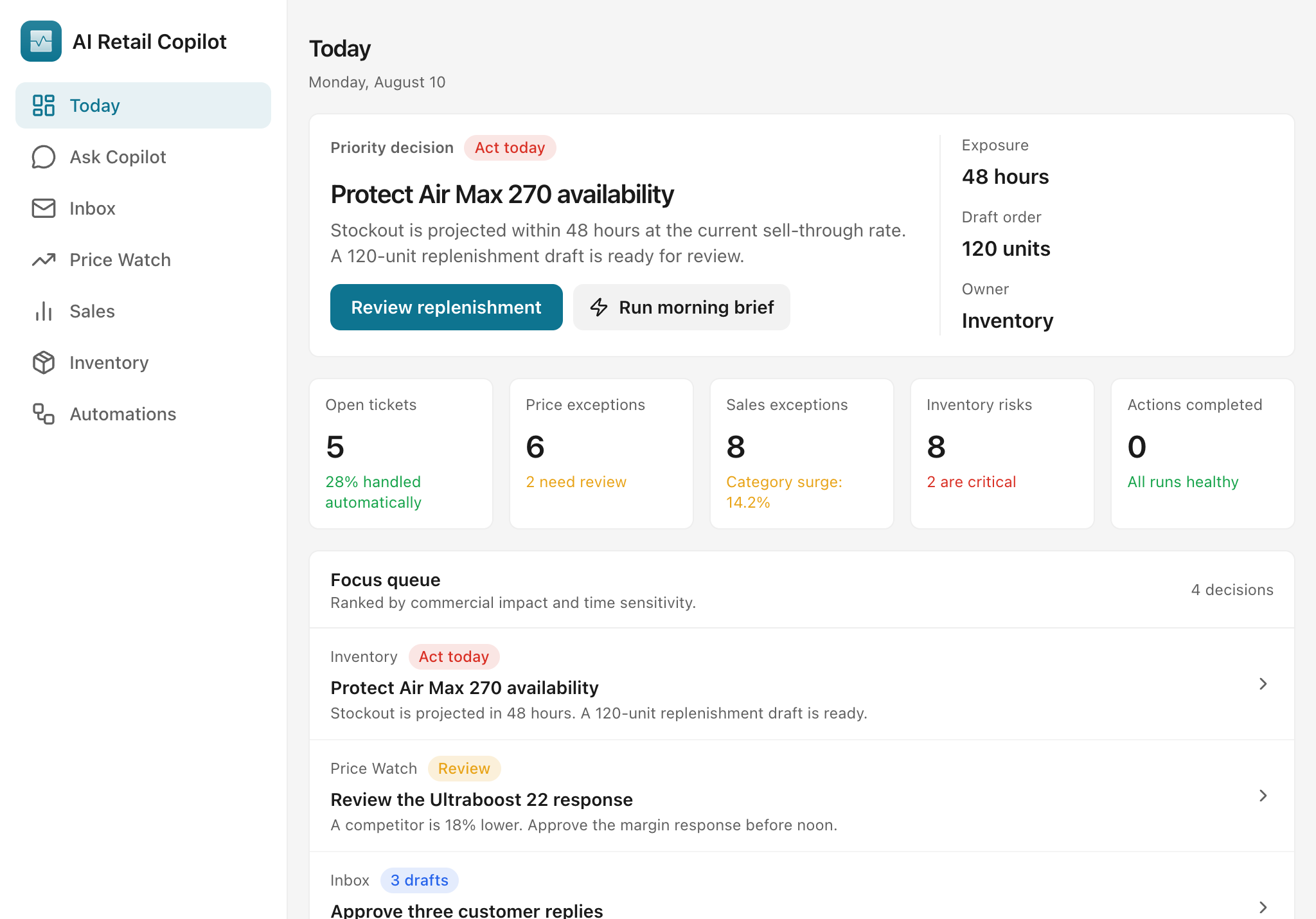The height and width of the screenshot is (919, 1316).
Task: Click the Act today badge in Focus queue
Action: tap(454, 657)
